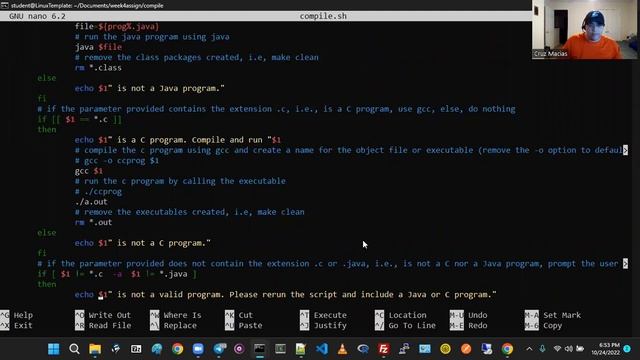Click the compile.sh filename in nano header

(x=323, y=16)
